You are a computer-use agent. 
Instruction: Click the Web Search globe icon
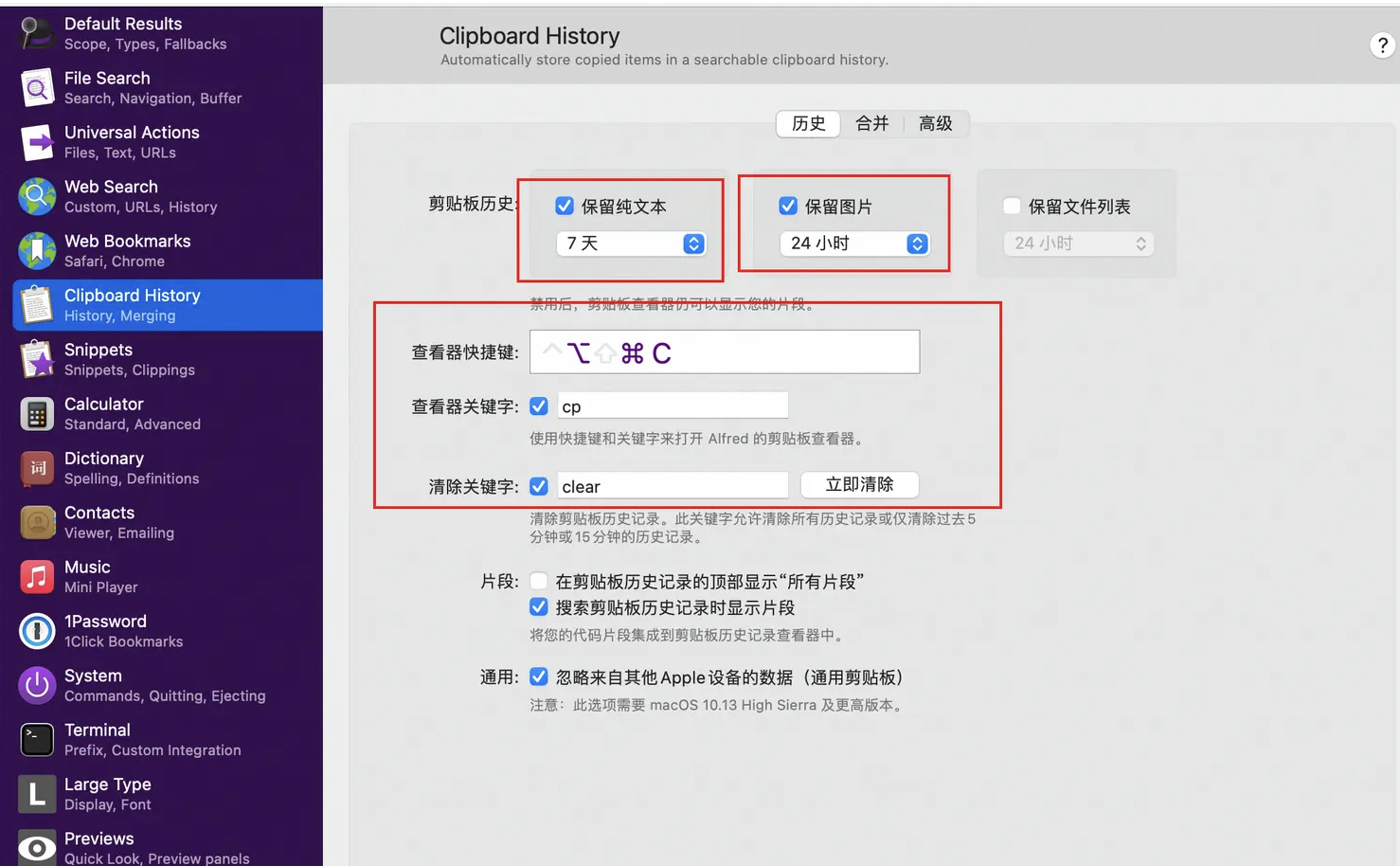coord(37,196)
